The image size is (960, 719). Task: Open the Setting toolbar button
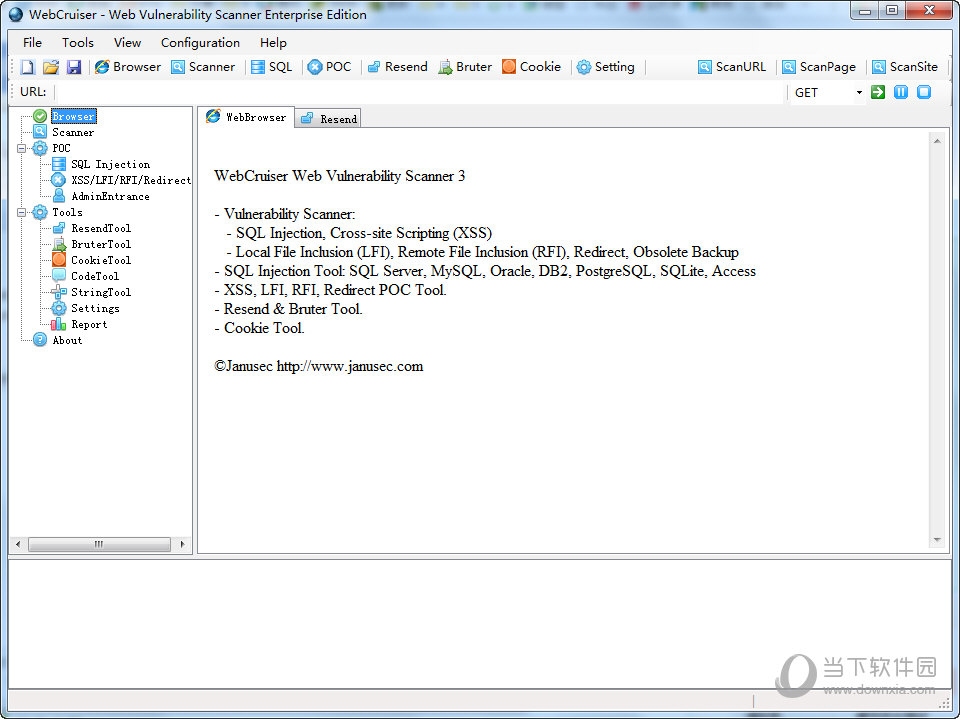(606, 67)
